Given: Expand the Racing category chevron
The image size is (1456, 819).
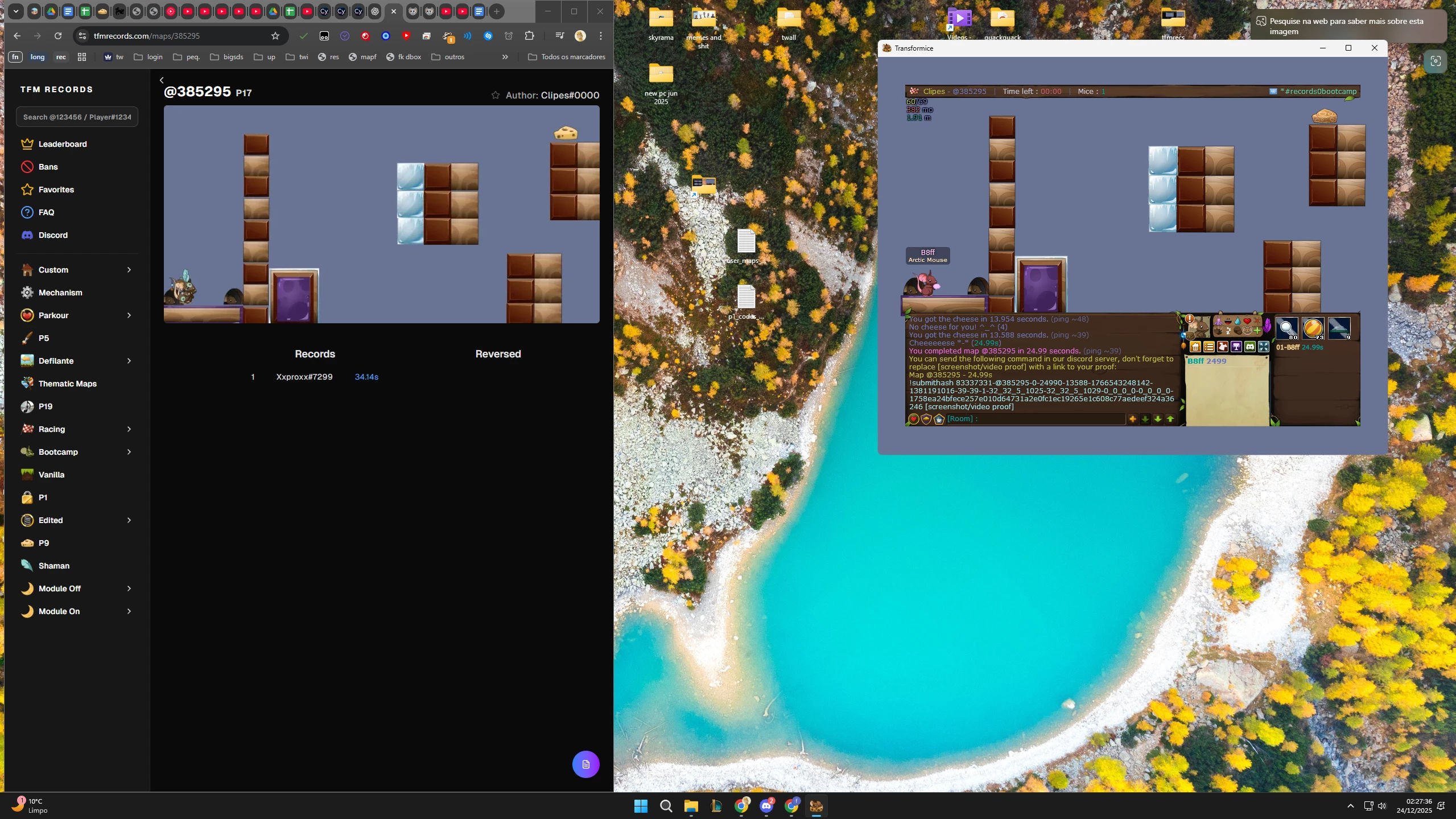Looking at the screenshot, I should (129, 429).
